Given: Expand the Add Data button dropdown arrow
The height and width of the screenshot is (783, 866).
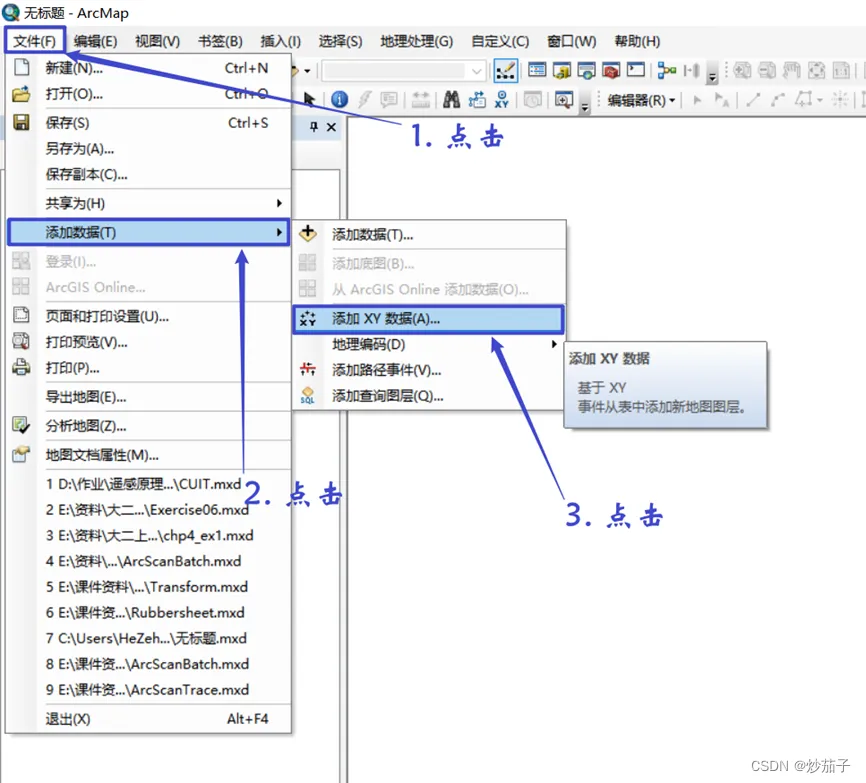Looking at the screenshot, I should 307,71.
